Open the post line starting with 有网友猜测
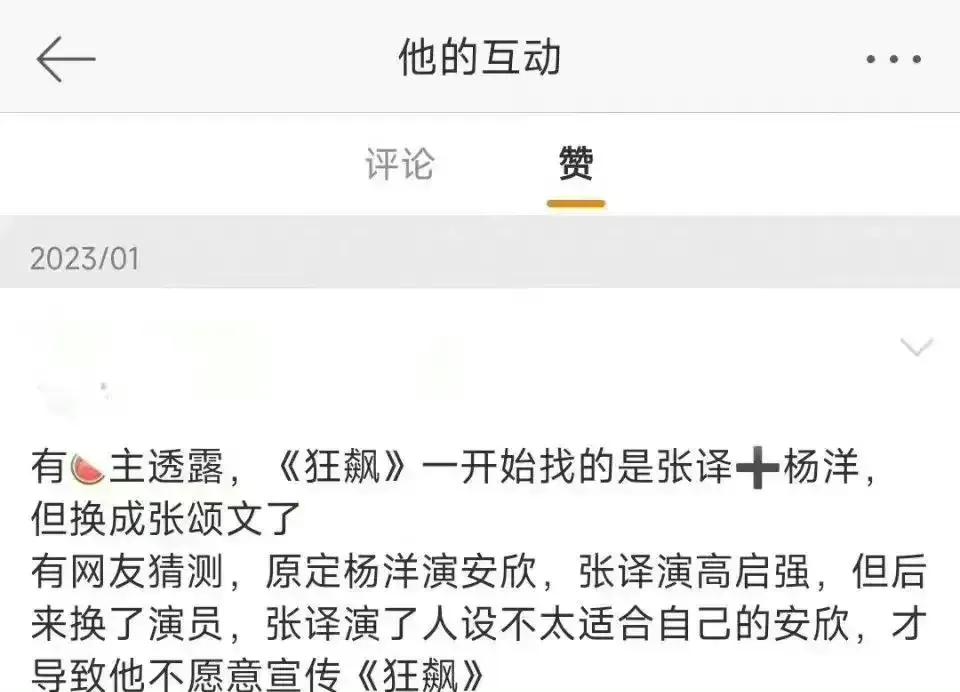Image resolution: width=960 pixels, height=692 pixels. pos(480,572)
